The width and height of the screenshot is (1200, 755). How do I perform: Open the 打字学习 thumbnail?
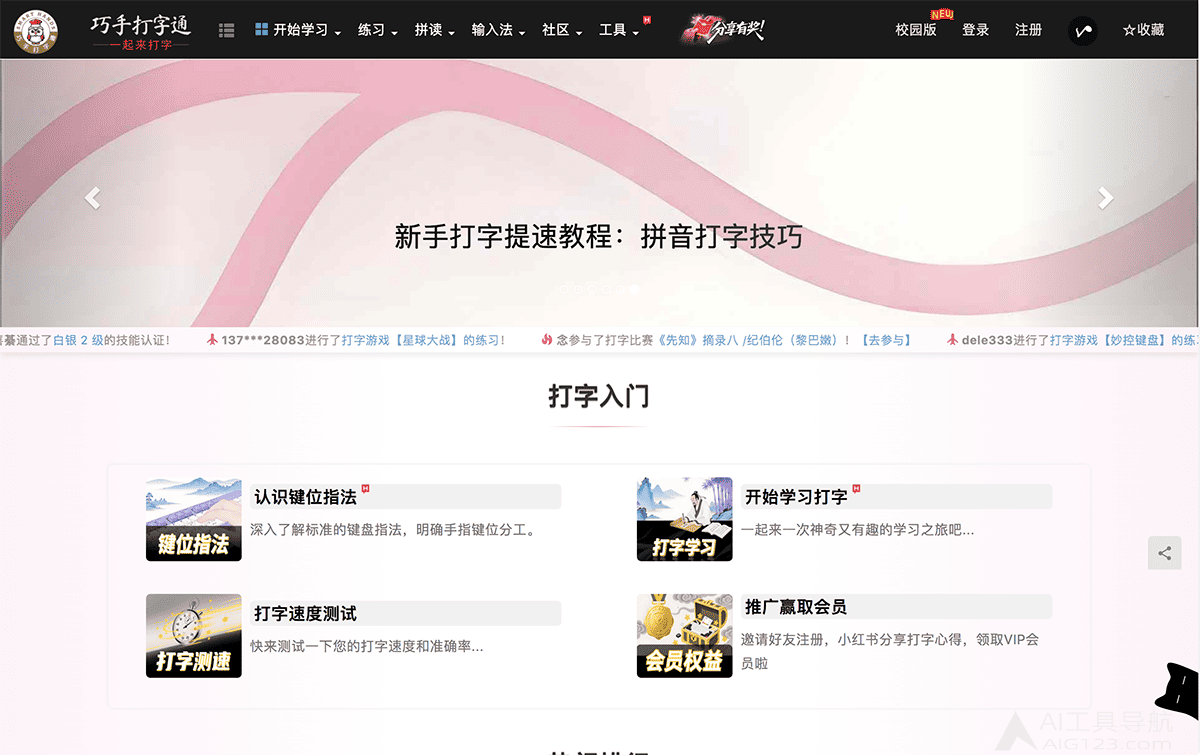tap(685, 519)
